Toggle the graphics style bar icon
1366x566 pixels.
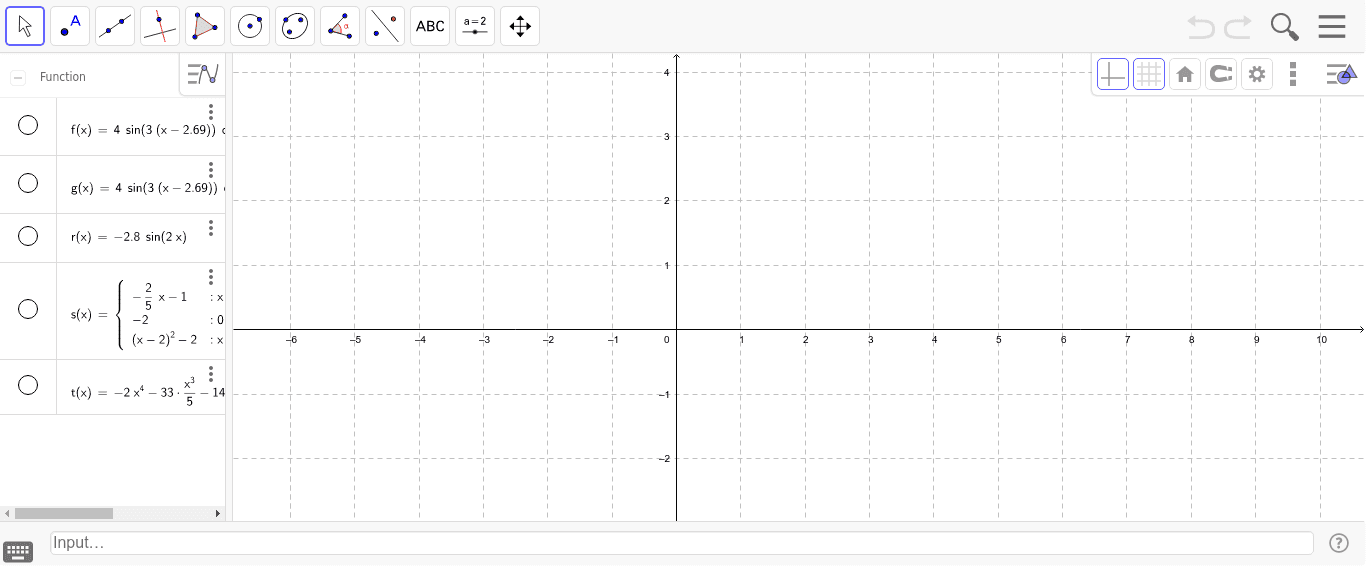(x=1340, y=74)
